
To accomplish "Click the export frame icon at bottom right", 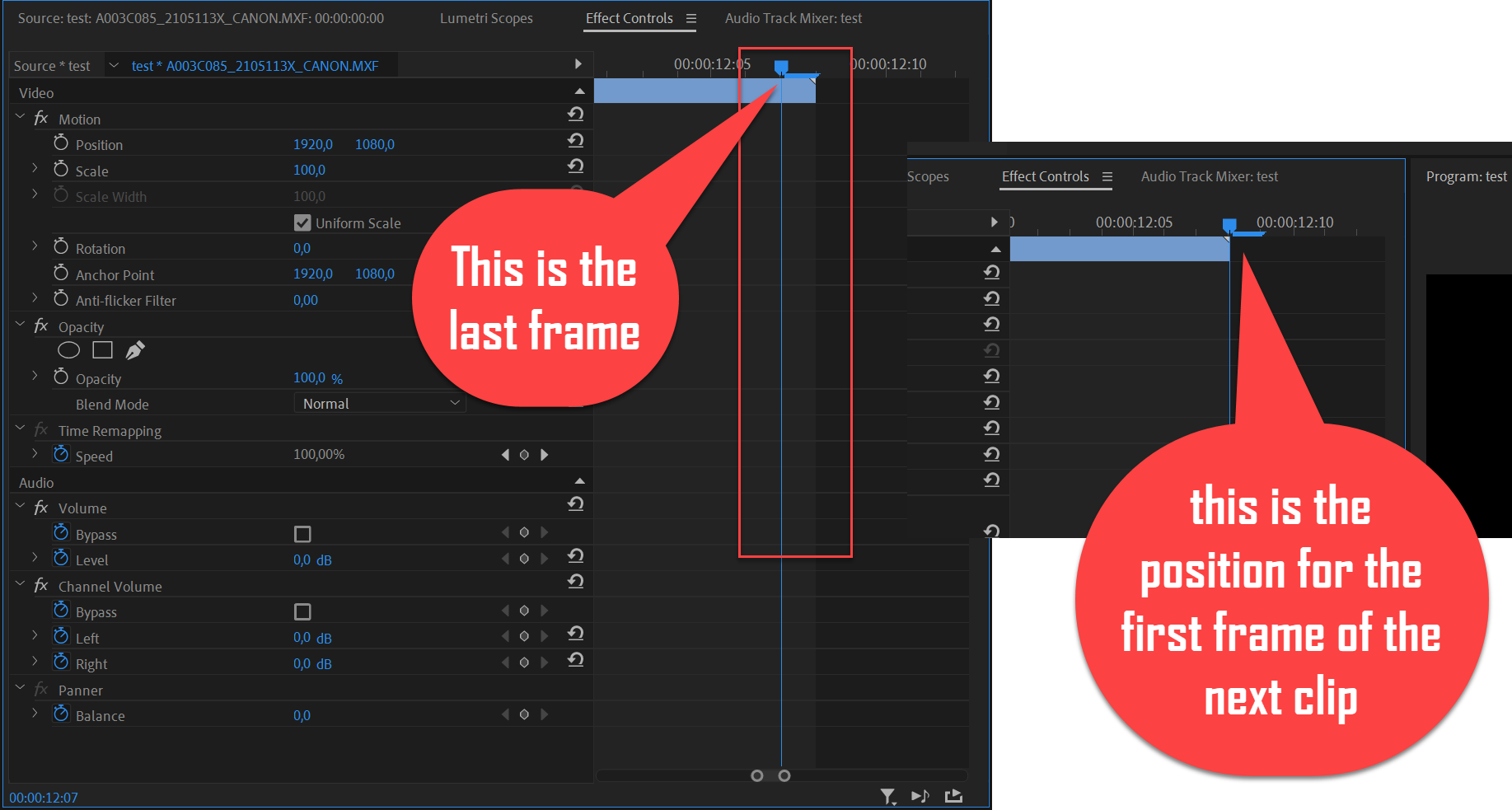I will 953,796.
